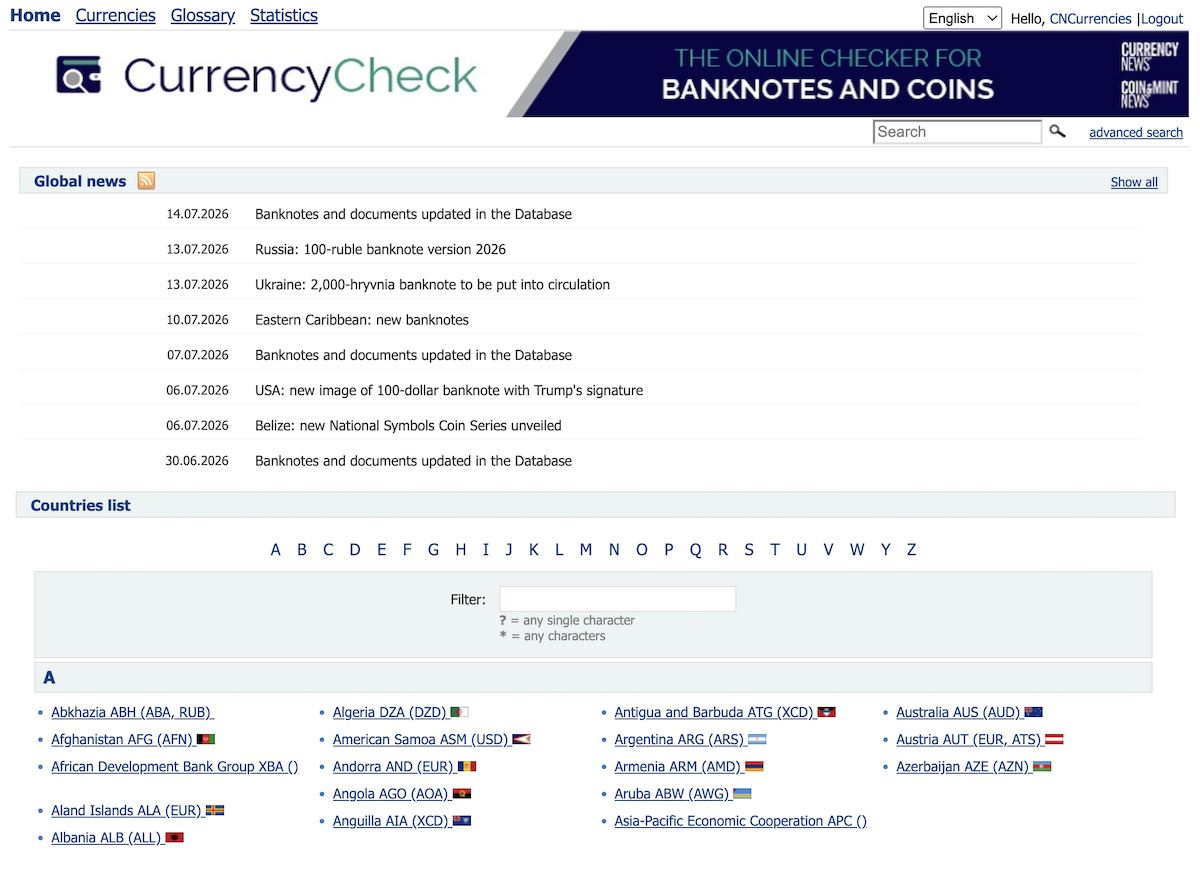Click the Australia flag icon
The image size is (1200, 879).
point(1033,713)
